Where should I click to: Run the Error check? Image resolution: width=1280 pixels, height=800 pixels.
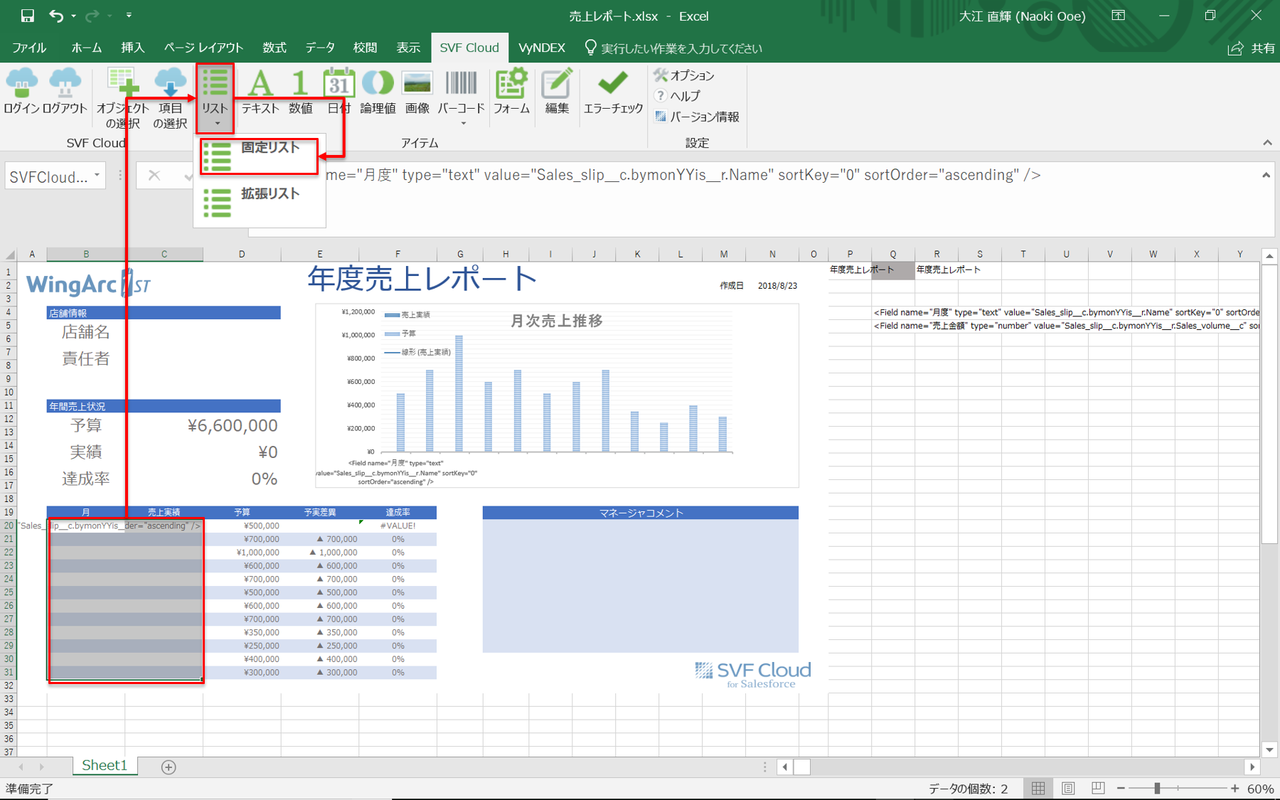pos(613,91)
